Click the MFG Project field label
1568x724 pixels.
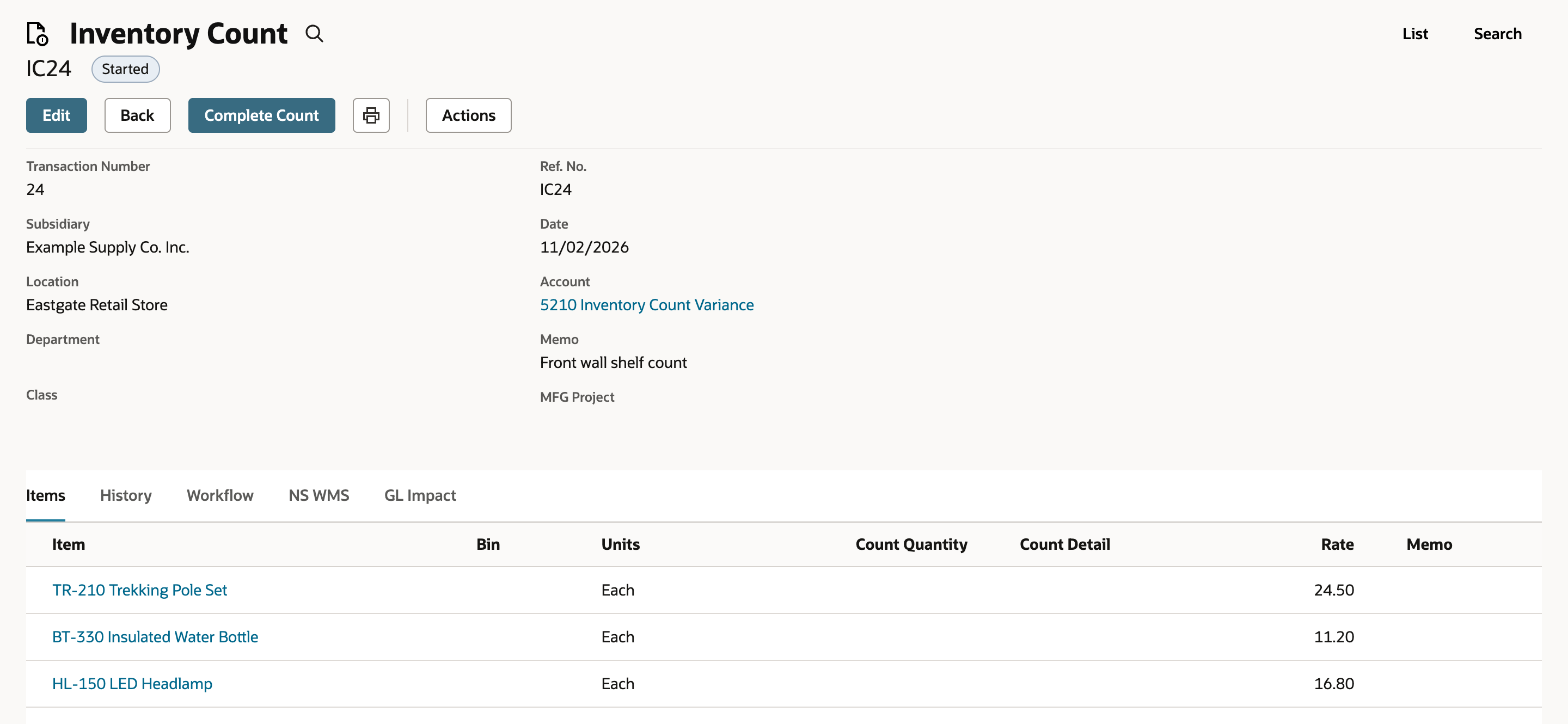[577, 397]
